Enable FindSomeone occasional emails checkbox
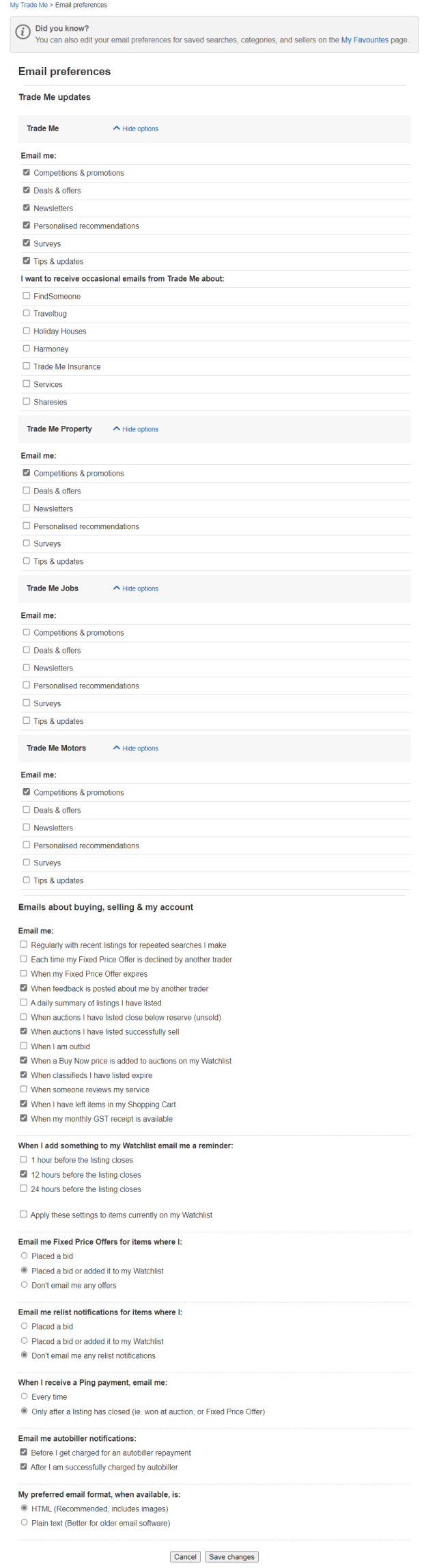424x1568 pixels. point(27,296)
